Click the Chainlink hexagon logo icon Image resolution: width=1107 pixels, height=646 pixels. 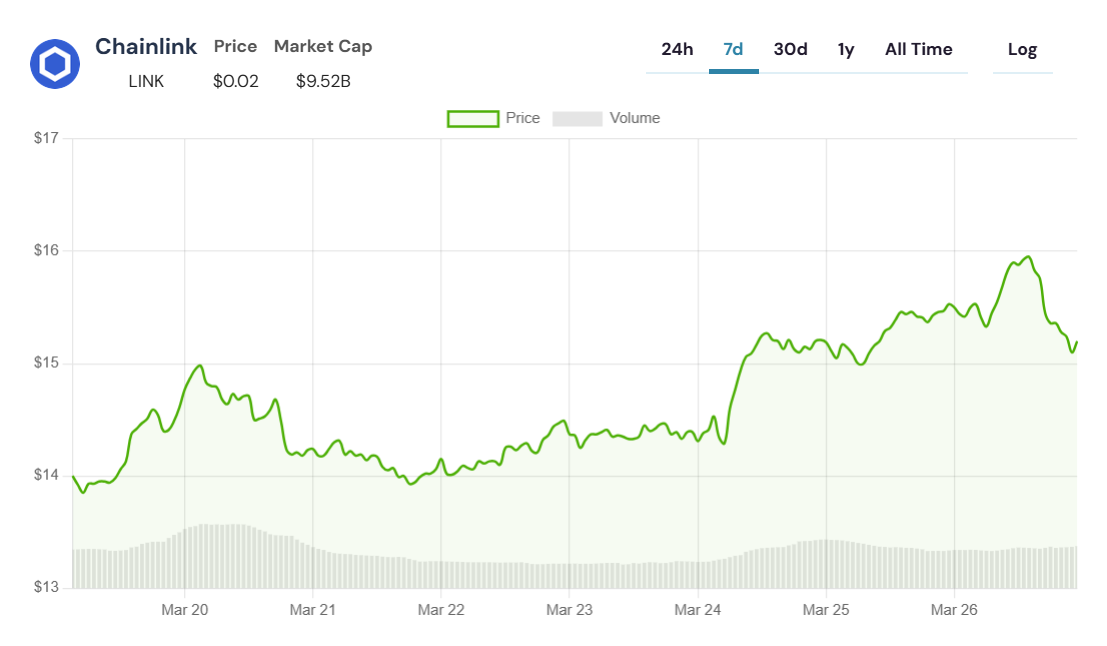pos(55,64)
